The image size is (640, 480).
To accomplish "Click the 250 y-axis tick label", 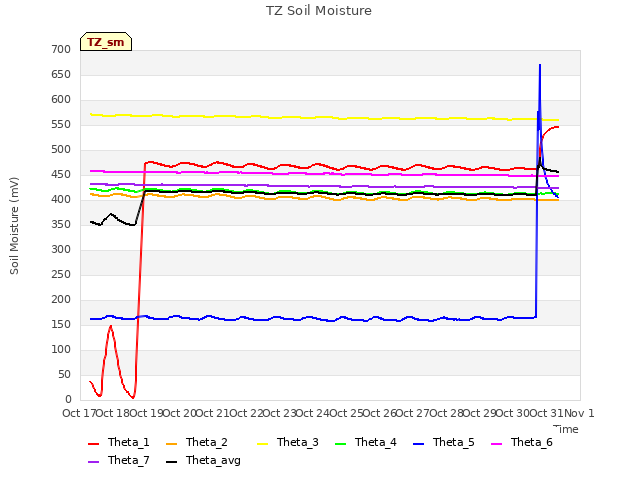I will pos(61,275).
